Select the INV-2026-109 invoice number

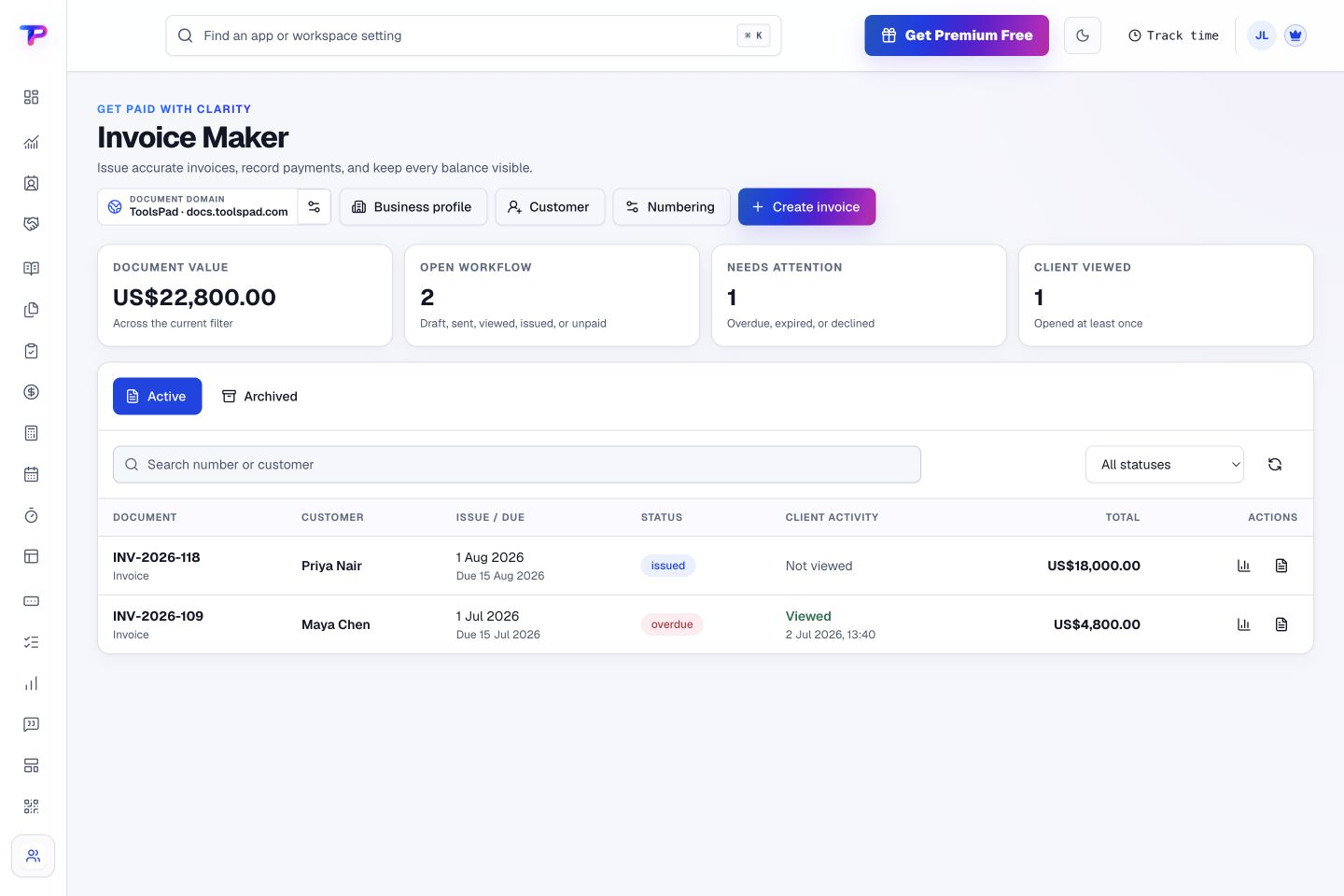coord(158,616)
